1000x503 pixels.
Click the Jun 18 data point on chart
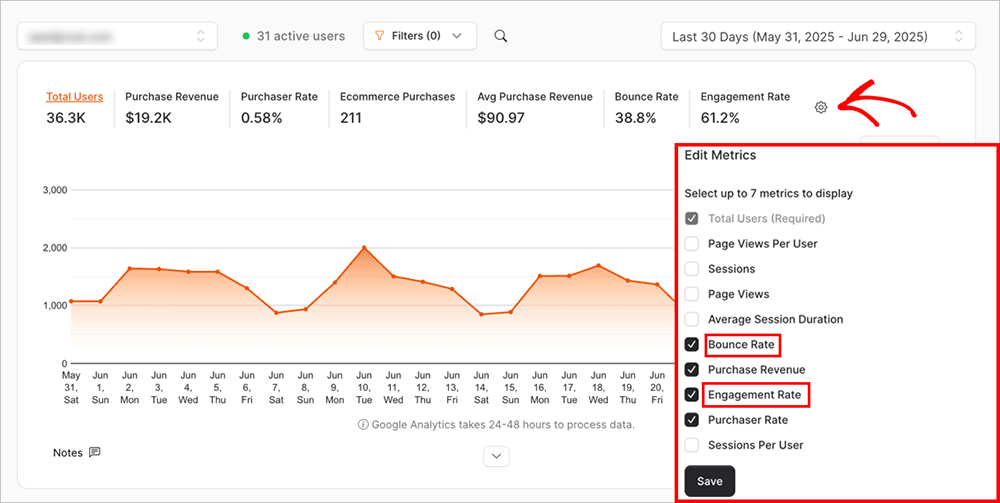click(x=598, y=265)
